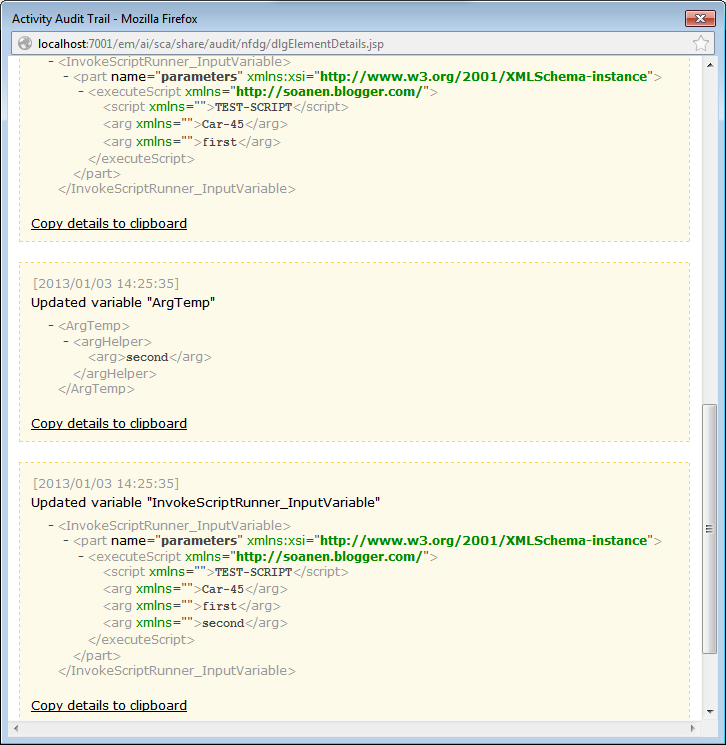Click the vertical scrollbar down arrow

tap(710, 711)
